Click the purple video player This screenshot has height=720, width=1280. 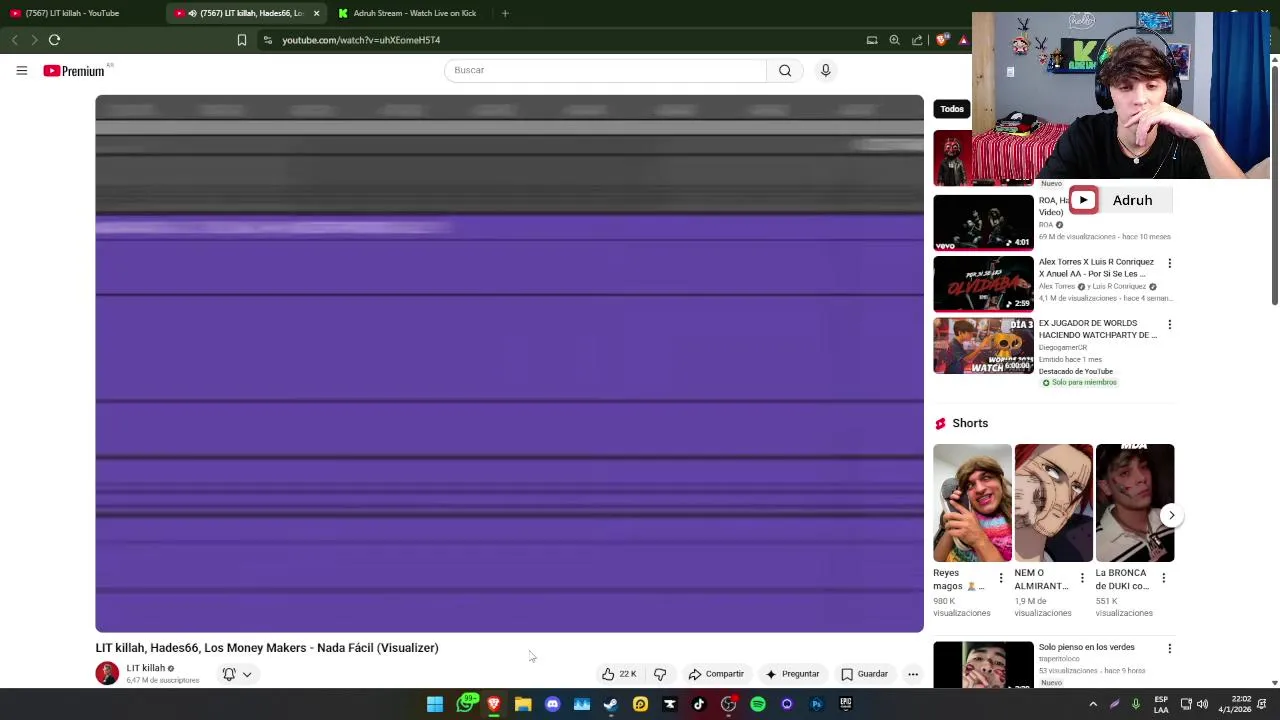pos(509,364)
